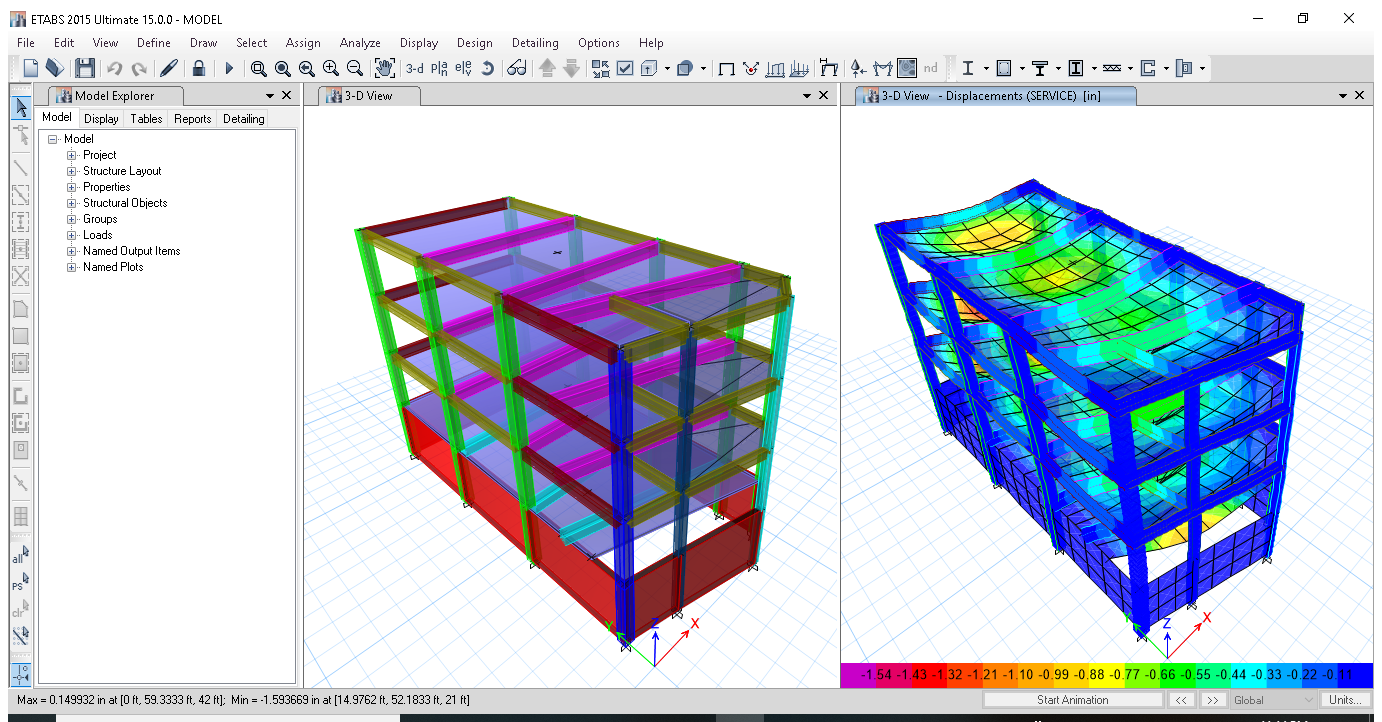Toggle Set Display Options checkmark icon
The width and height of the screenshot is (1382, 722).
point(625,68)
